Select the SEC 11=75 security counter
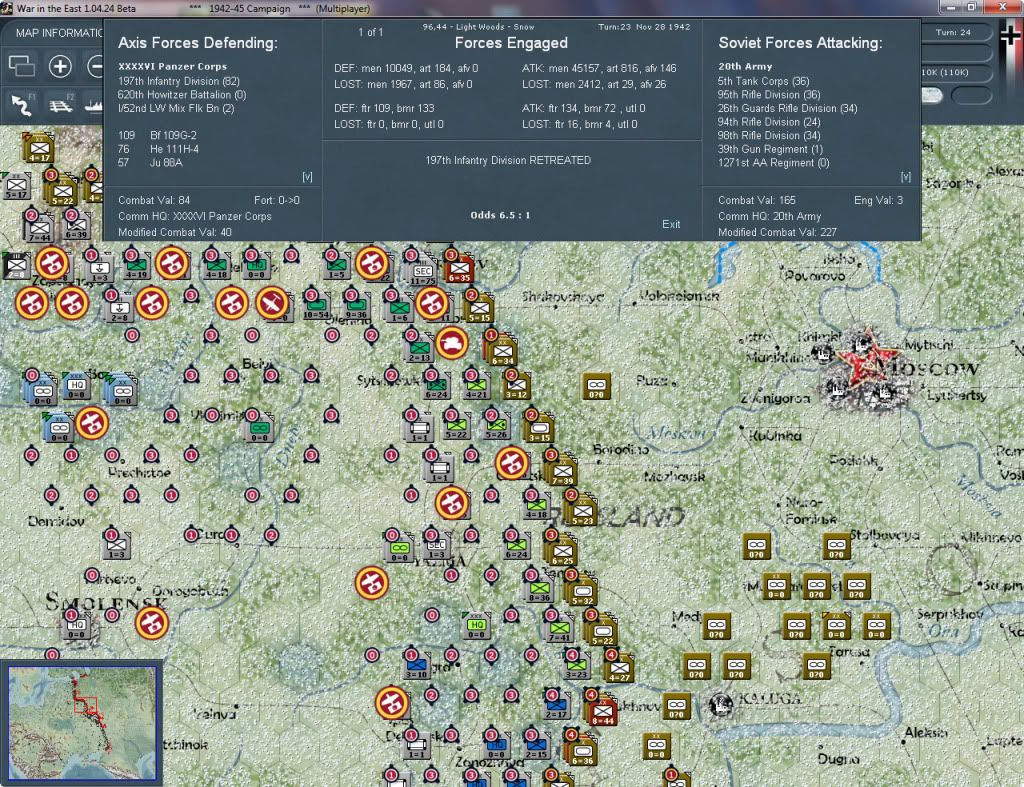Viewport: 1024px width, 787px height. [423, 272]
